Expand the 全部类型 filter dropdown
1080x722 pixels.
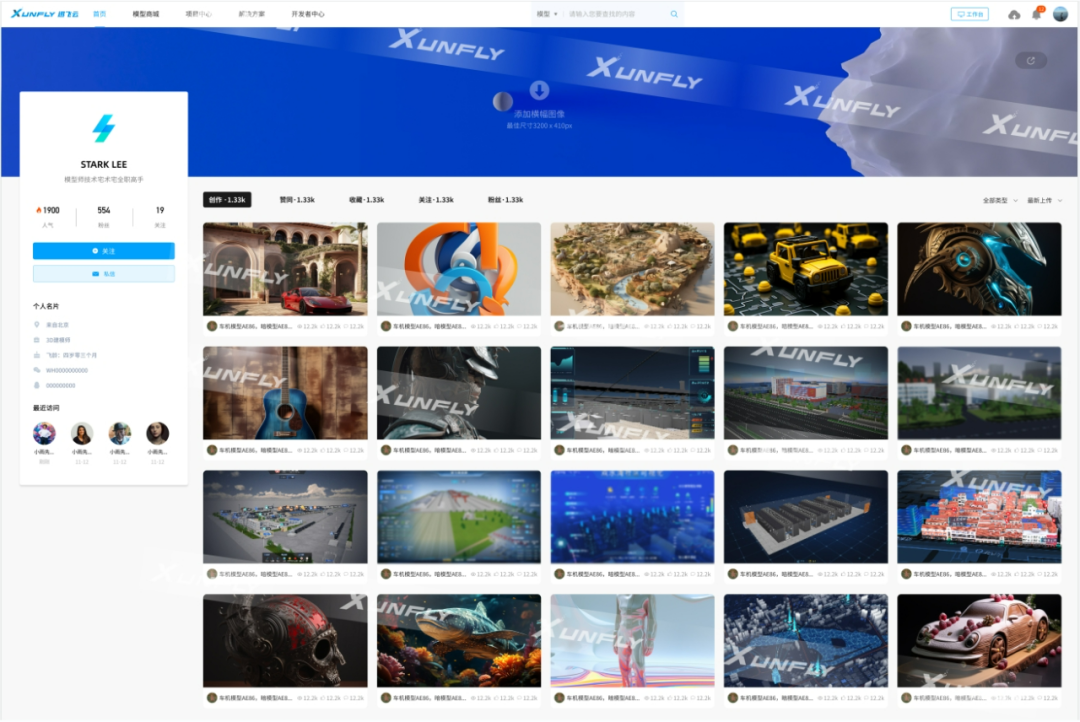[1000, 200]
